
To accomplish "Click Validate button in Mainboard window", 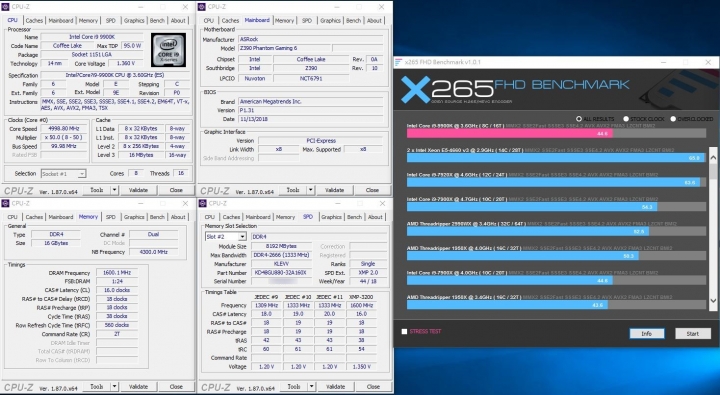I will [335, 190].
